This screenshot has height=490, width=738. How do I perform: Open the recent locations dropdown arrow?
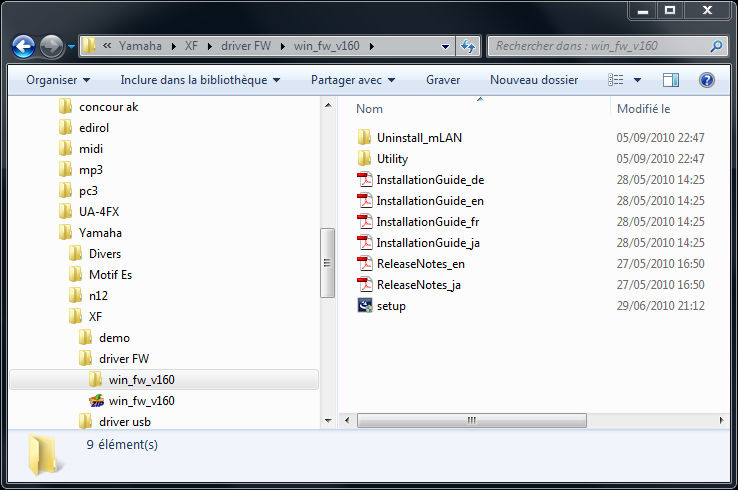coord(72,46)
